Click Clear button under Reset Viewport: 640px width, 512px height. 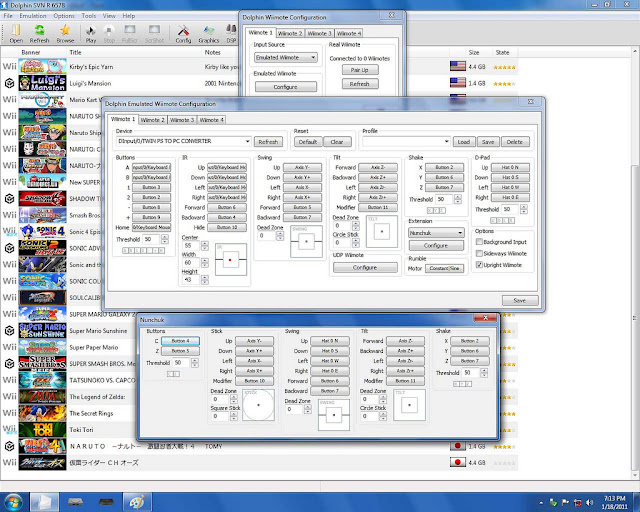pyautogui.click(x=337, y=142)
